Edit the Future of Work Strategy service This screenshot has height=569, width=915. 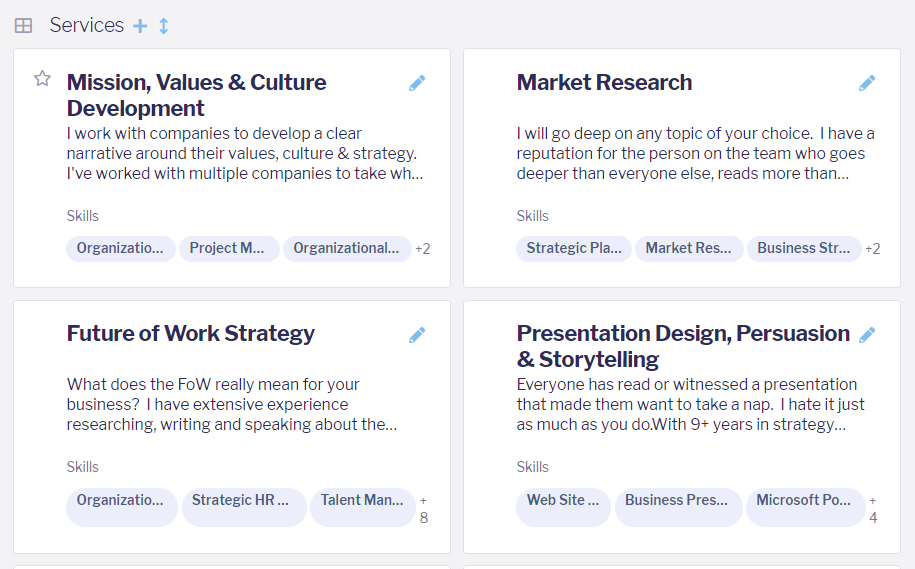(x=417, y=334)
